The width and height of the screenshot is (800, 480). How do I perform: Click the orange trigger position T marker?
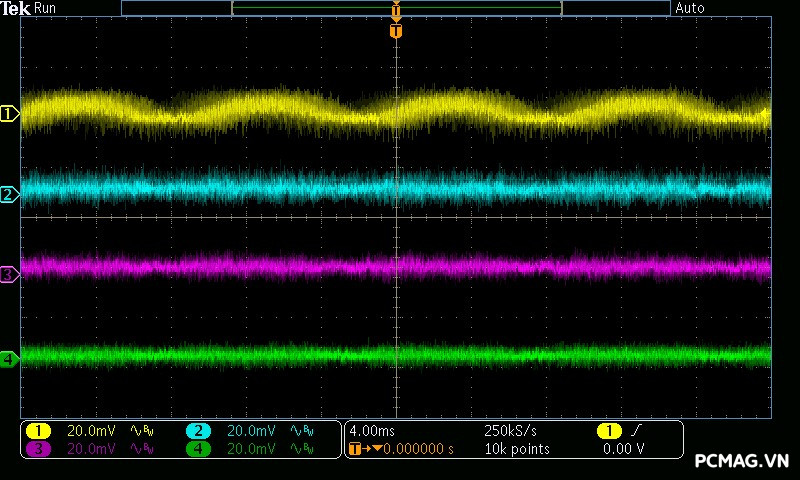point(396,31)
